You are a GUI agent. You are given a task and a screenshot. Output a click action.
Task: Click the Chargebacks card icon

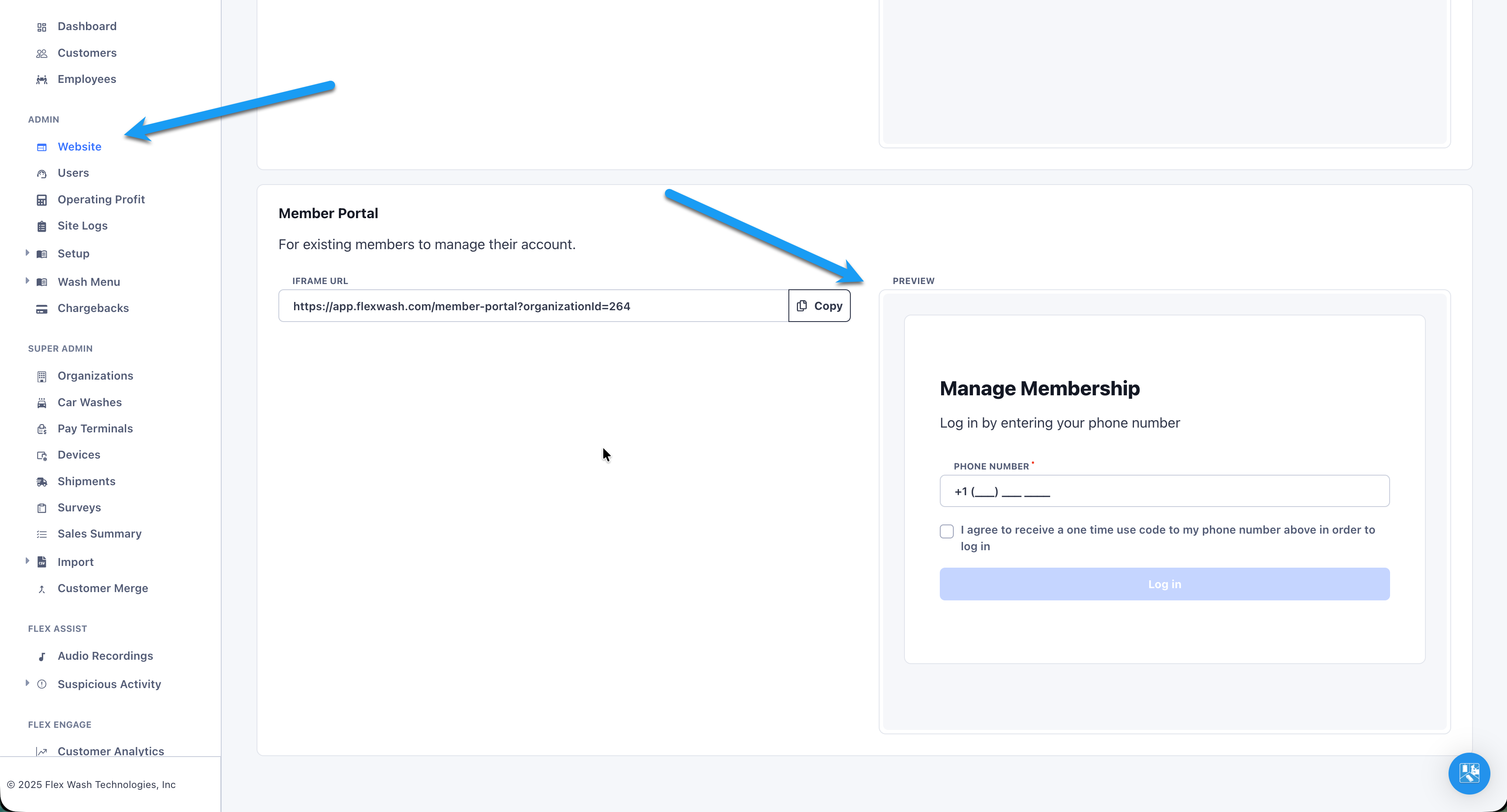point(41,309)
